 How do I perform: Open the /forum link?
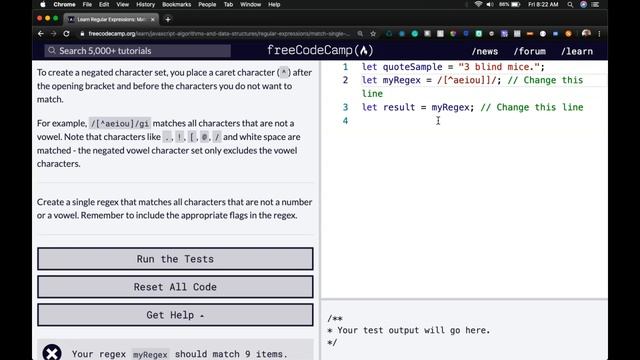(529, 51)
